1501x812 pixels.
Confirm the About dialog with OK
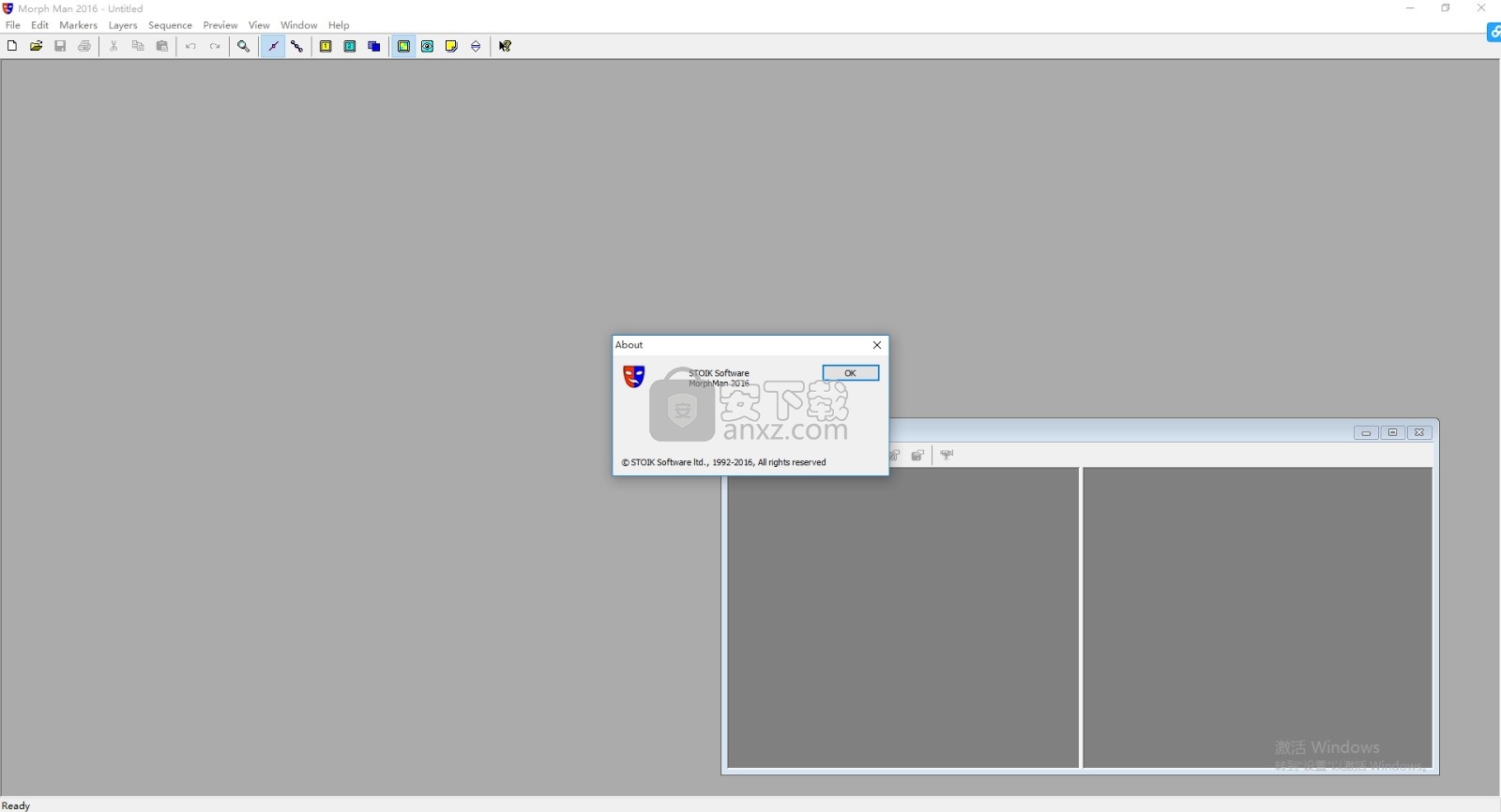pos(851,373)
